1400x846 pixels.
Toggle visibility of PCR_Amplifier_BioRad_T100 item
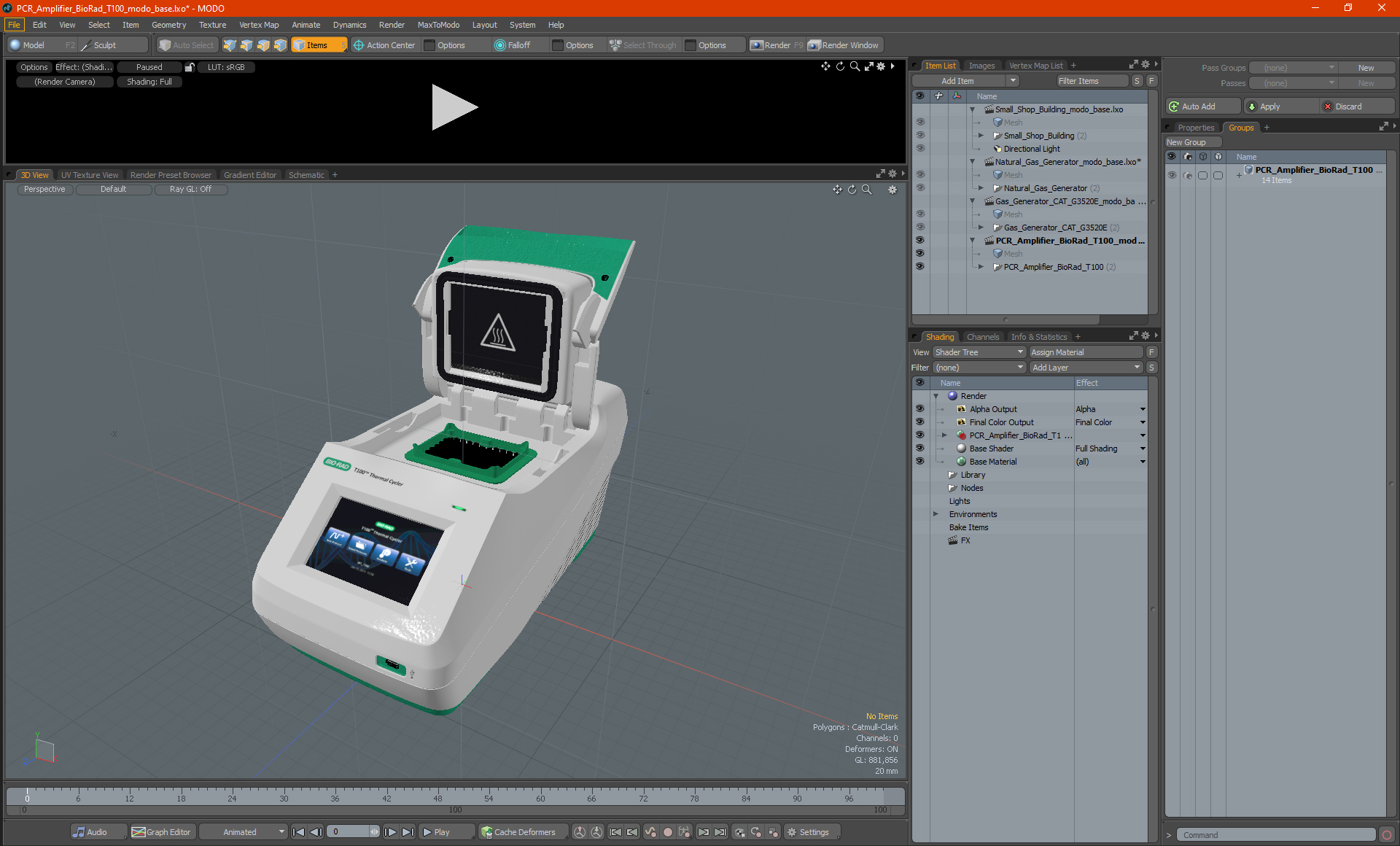tap(919, 267)
